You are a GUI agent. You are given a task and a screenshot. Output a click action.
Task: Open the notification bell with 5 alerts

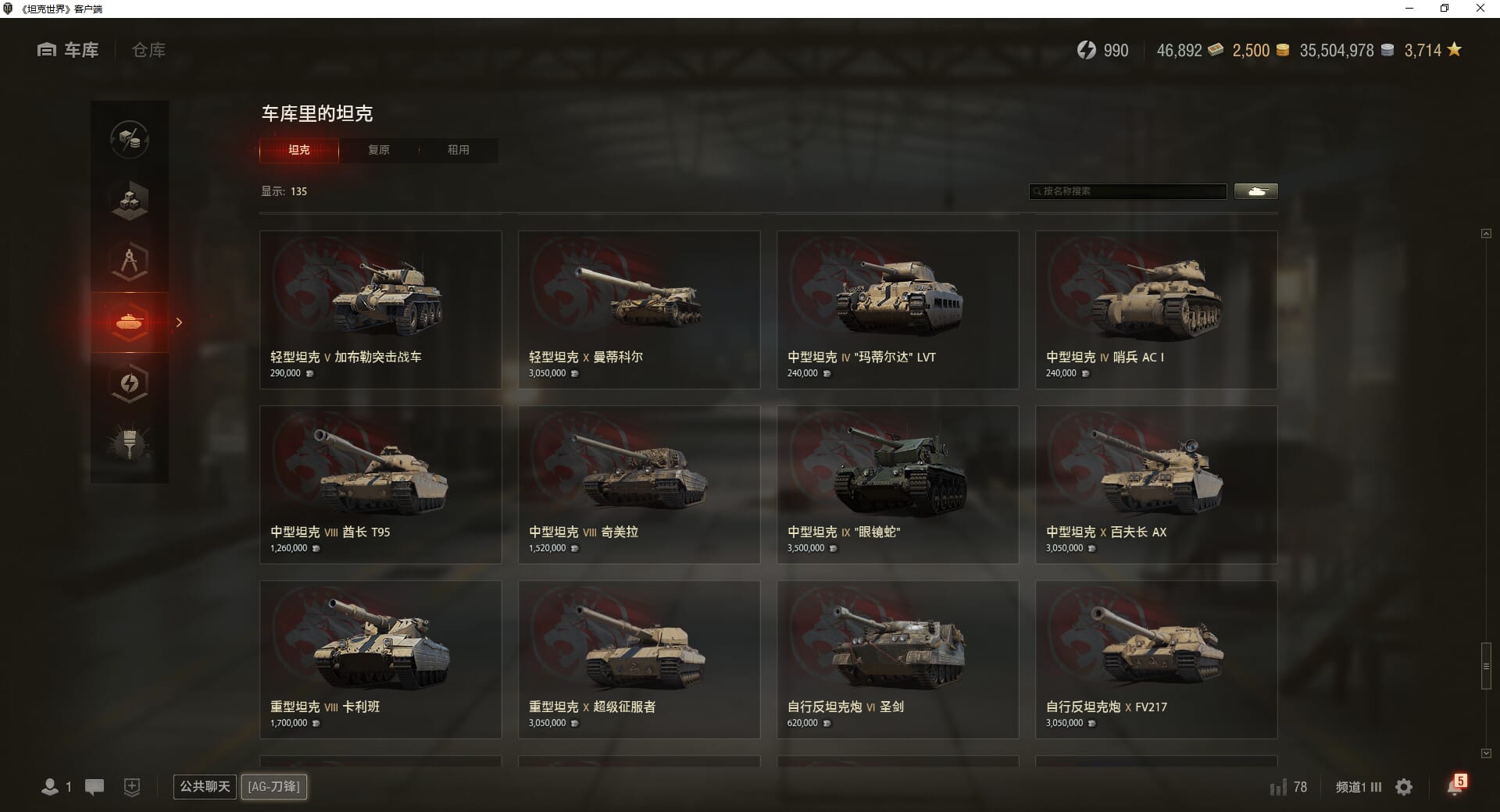[x=1456, y=785]
